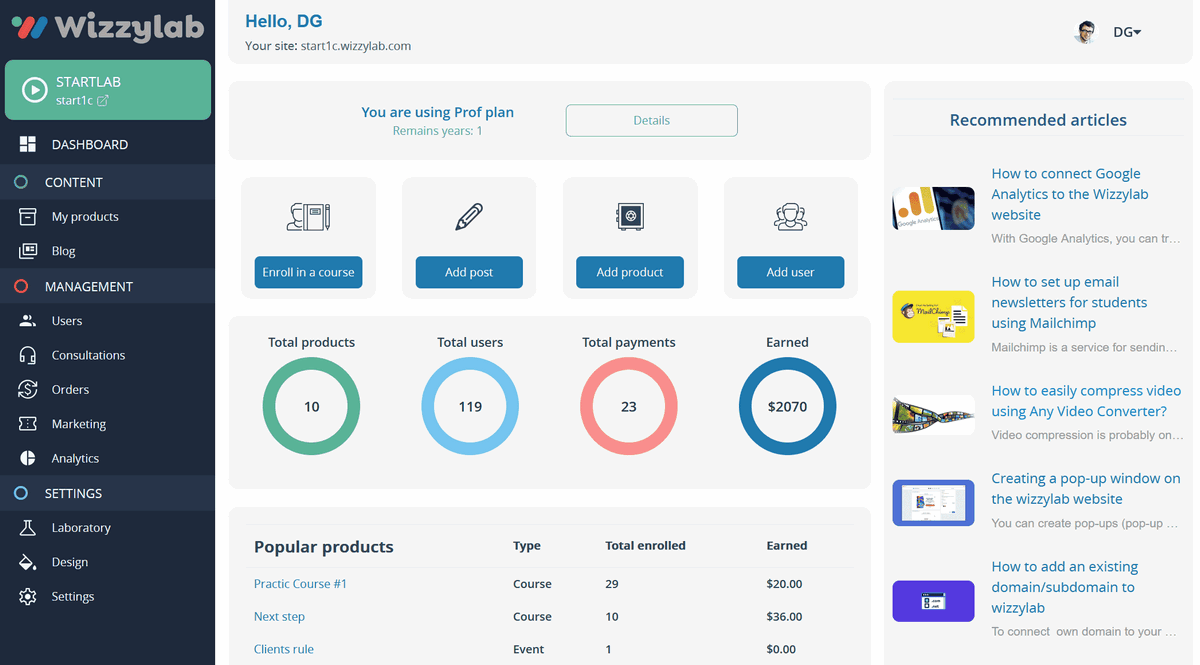This screenshot has height=665, width=1200.
Task: Open the Mailchimp article thumbnail
Action: coord(933,317)
